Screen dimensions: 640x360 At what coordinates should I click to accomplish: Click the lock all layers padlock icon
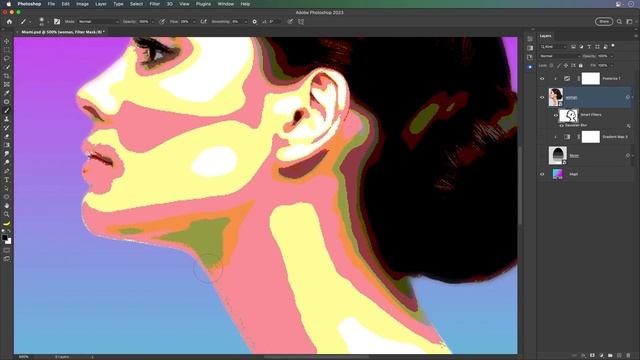(x=581, y=65)
